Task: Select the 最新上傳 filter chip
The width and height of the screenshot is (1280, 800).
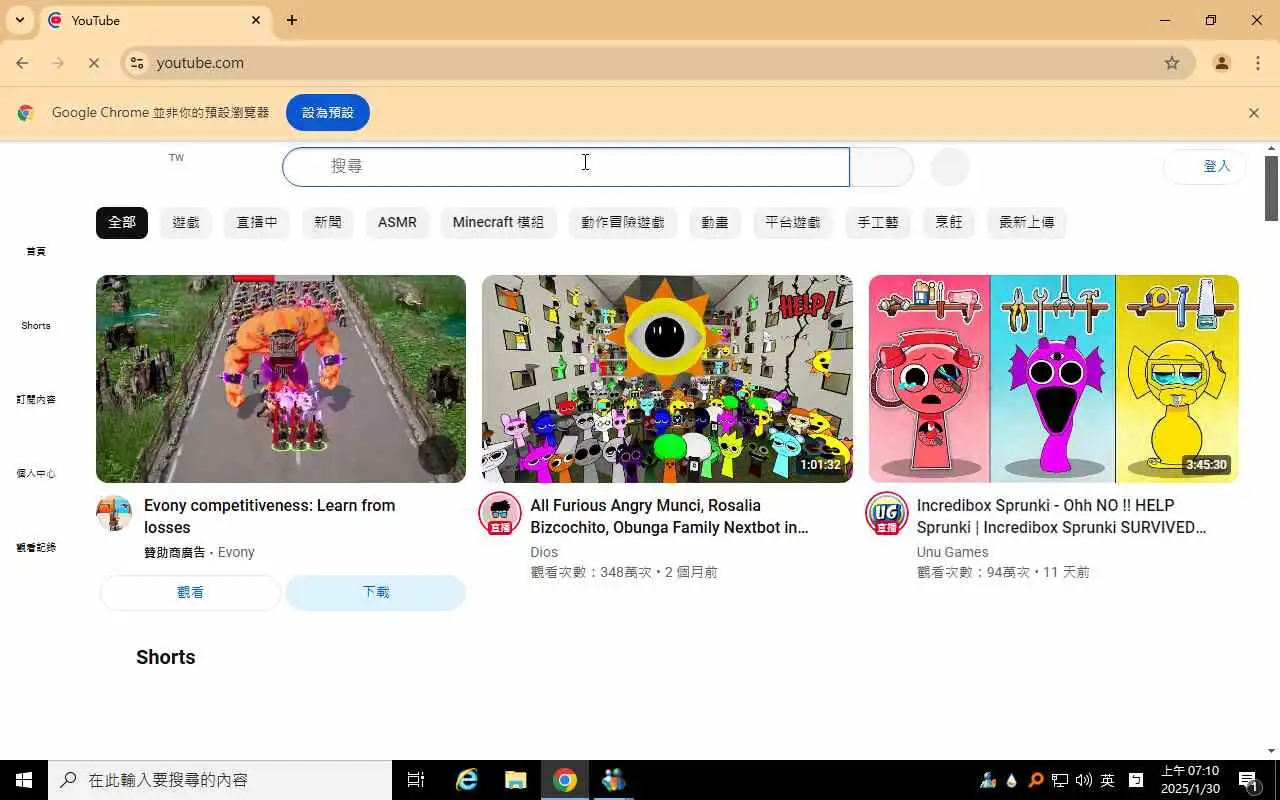Action: coord(1027,222)
